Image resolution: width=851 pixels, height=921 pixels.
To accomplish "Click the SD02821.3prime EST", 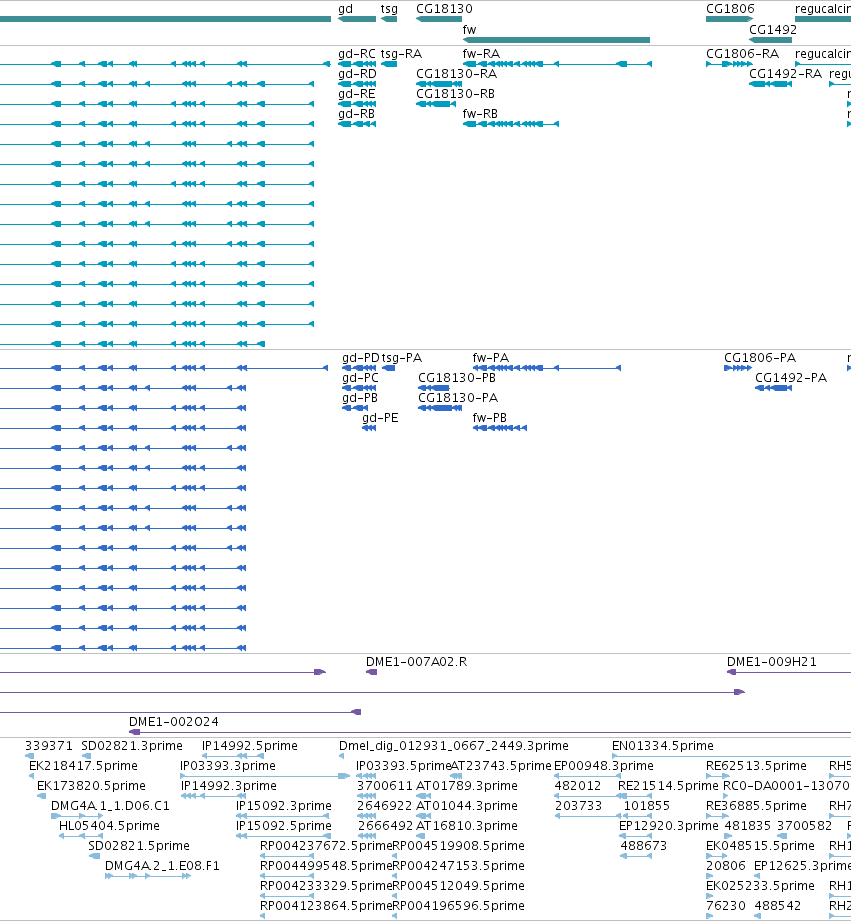I will [x=86, y=757].
